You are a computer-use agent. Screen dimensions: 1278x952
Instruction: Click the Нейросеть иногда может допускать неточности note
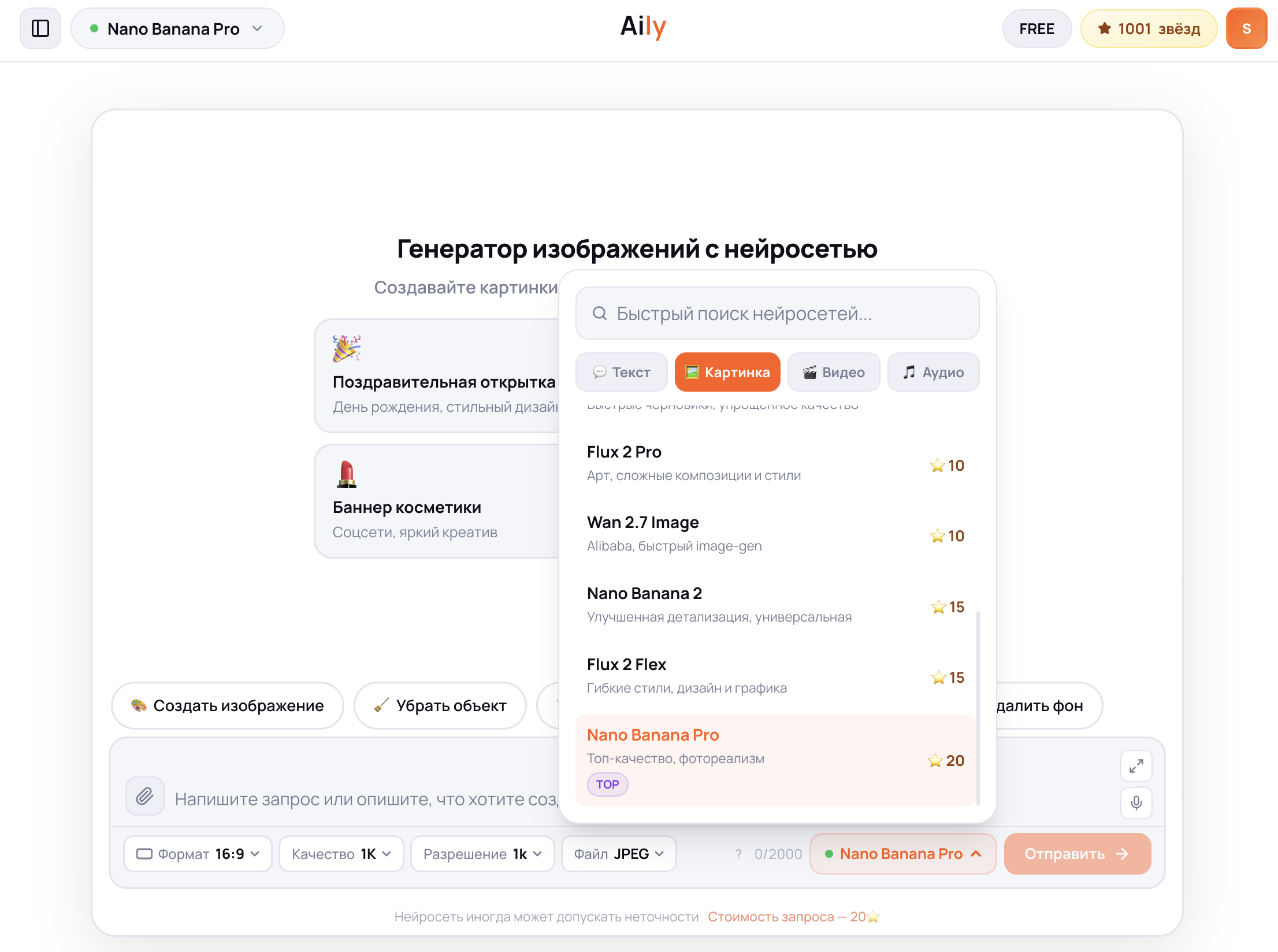(547, 917)
